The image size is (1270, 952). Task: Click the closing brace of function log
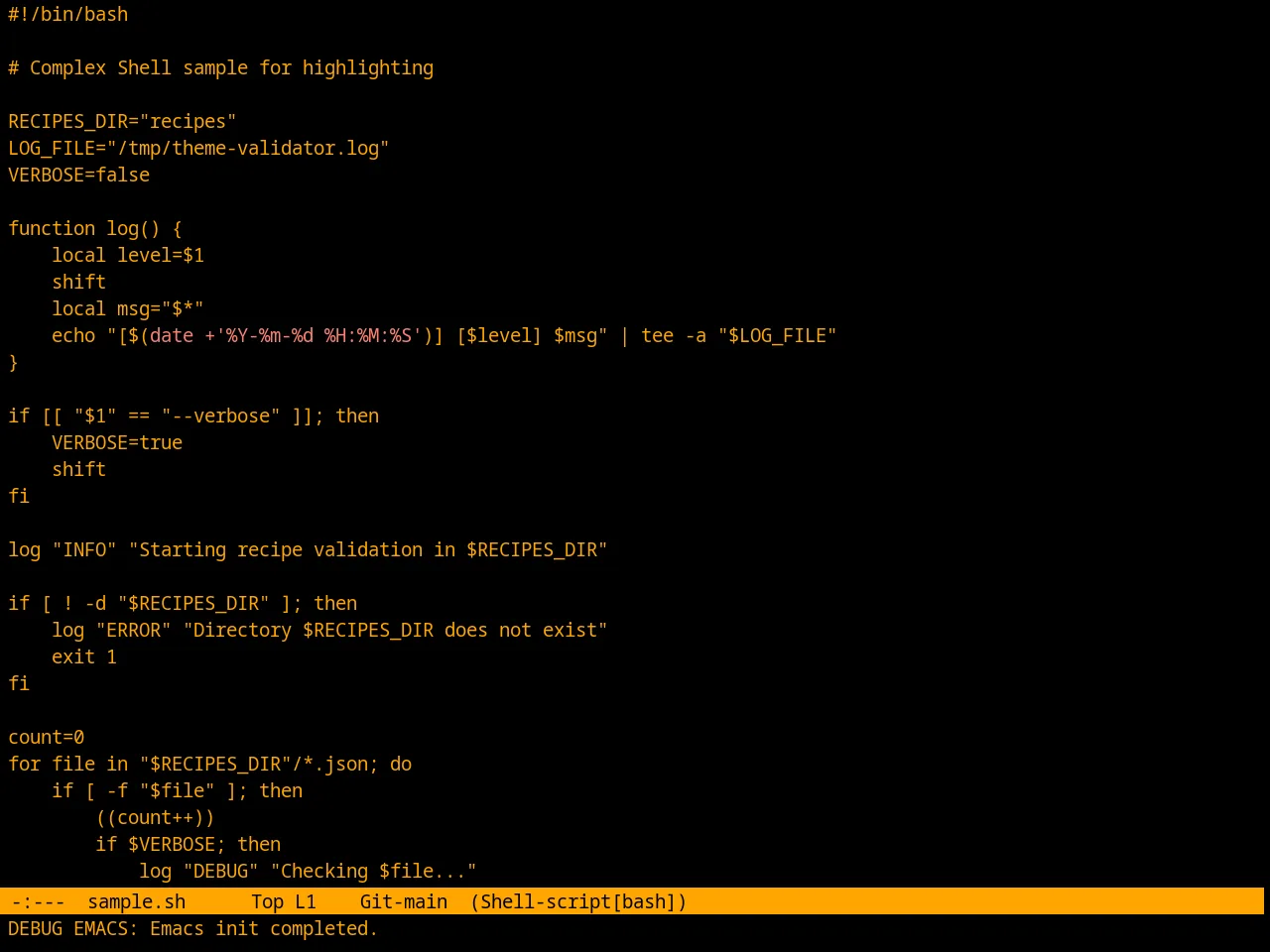(x=13, y=362)
